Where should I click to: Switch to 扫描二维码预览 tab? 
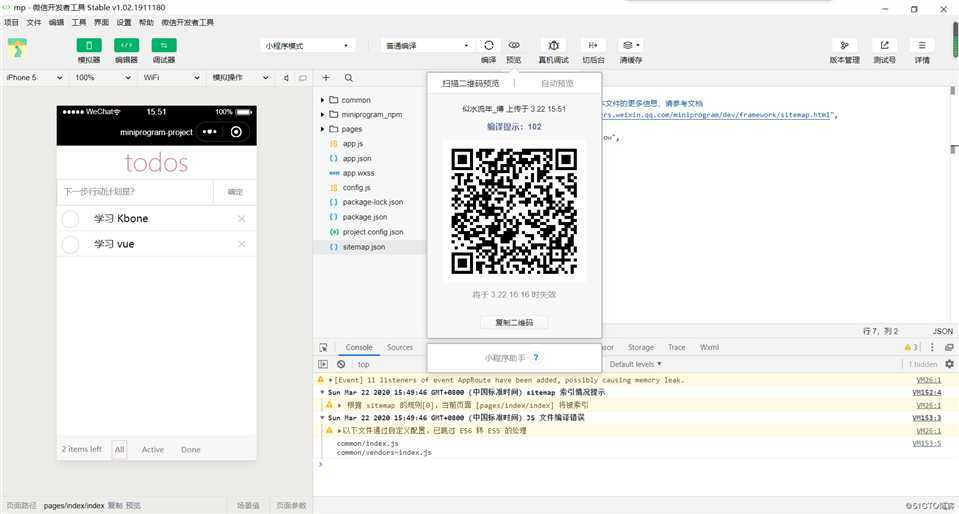click(x=471, y=84)
